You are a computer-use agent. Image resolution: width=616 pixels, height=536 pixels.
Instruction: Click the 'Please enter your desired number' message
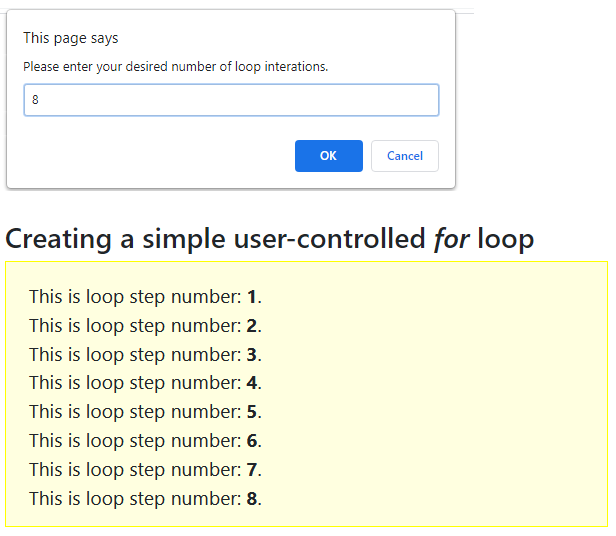(x=176, y=67)
